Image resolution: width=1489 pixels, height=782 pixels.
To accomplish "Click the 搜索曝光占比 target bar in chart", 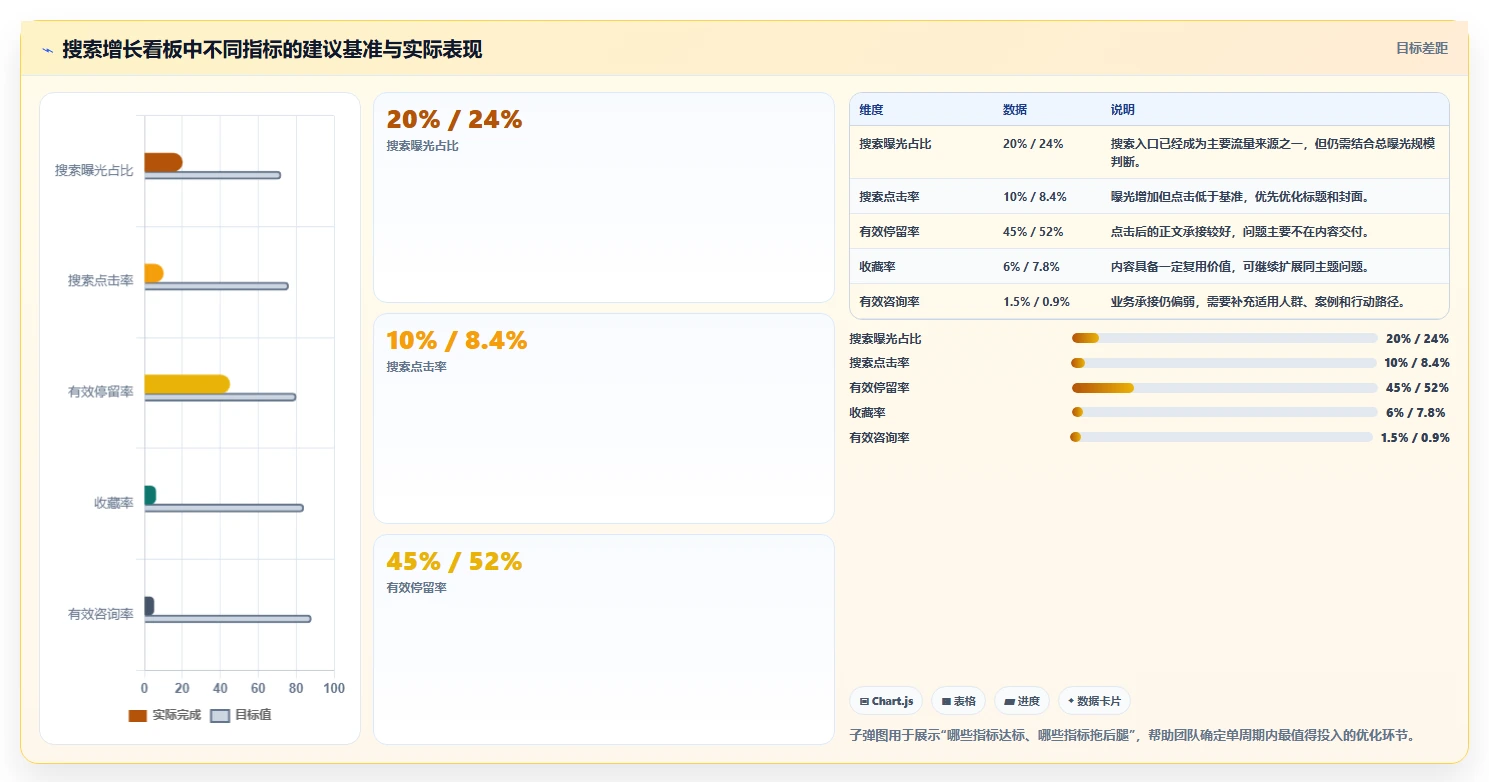I will tap(213, 175).
